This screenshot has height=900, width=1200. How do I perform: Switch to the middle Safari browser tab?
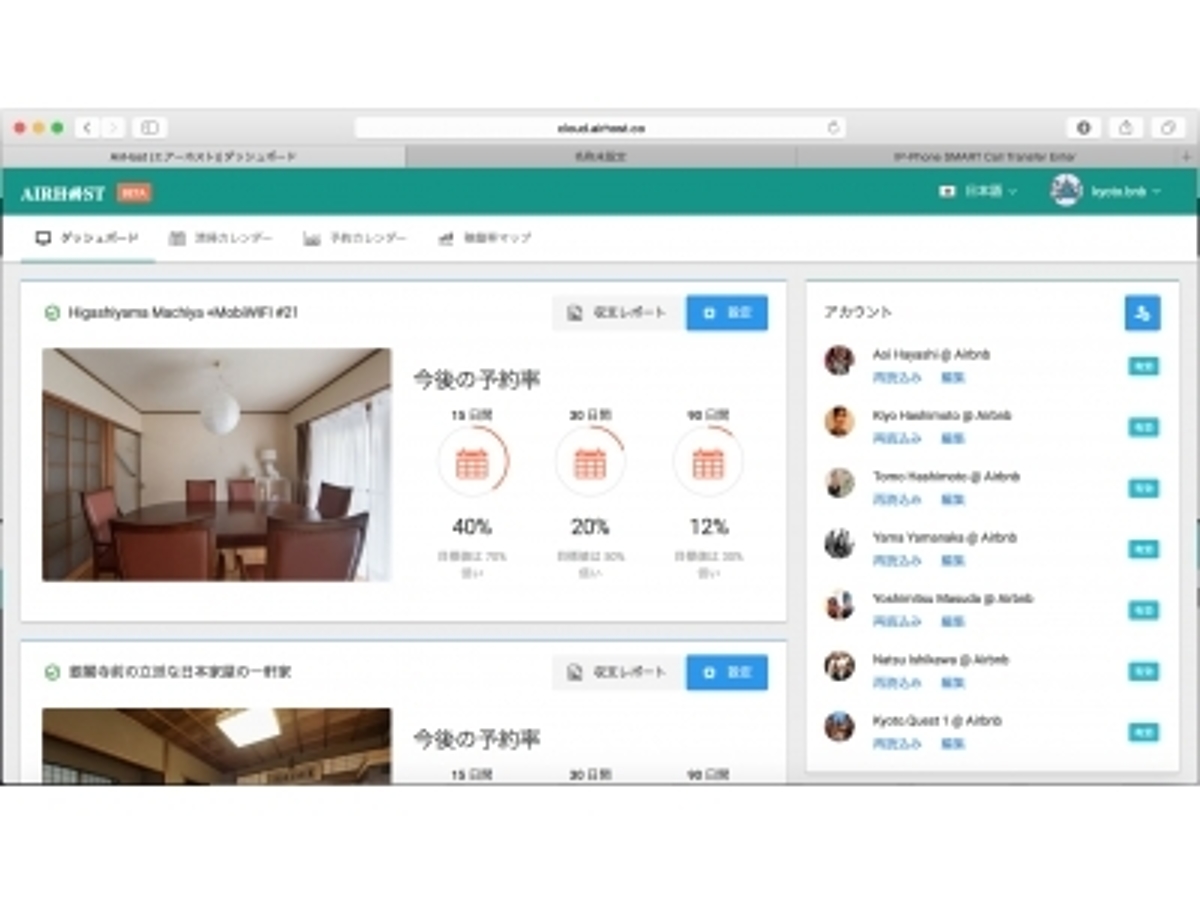601,157
